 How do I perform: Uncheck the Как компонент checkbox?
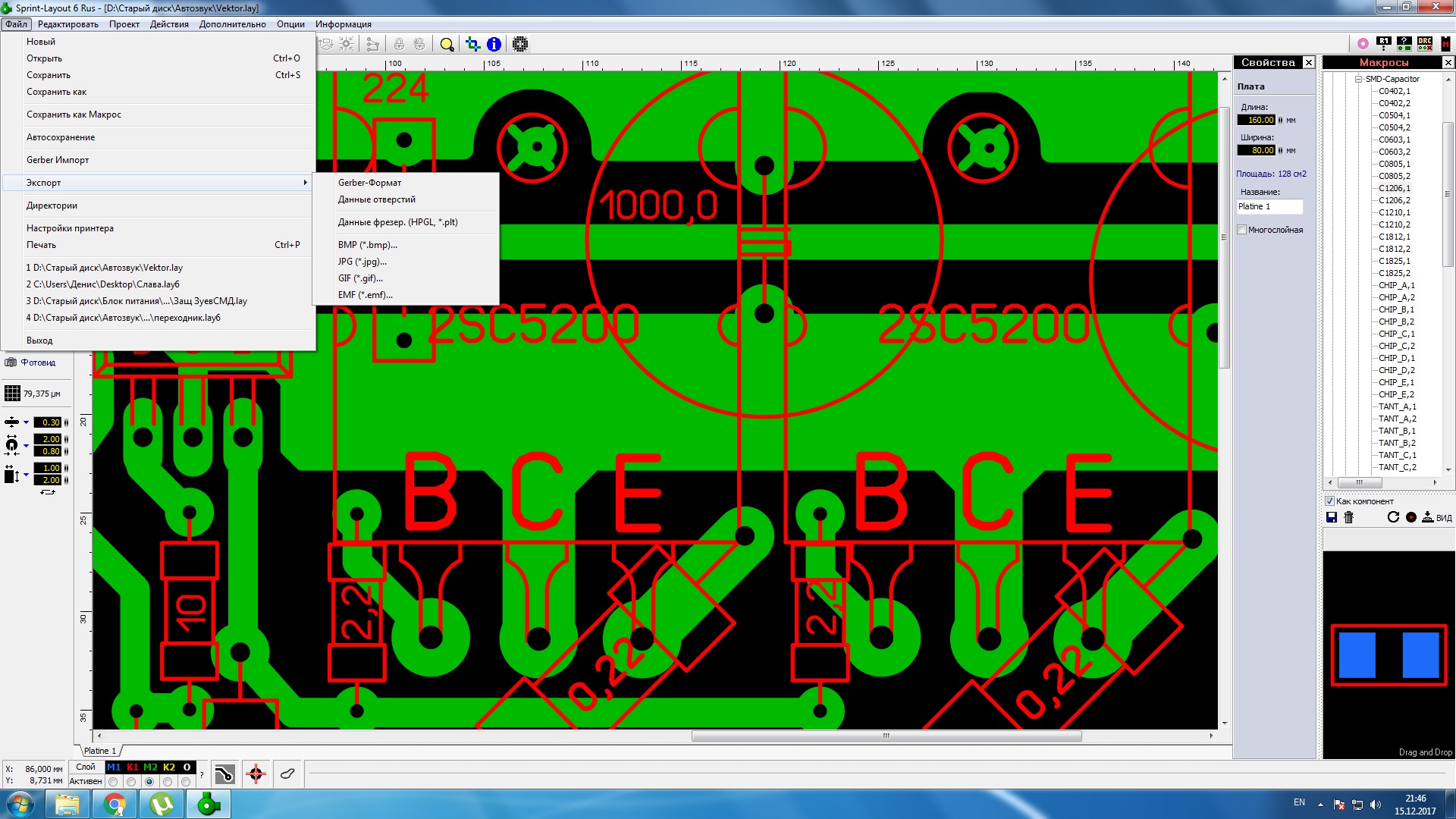[x=1329, y=501]
